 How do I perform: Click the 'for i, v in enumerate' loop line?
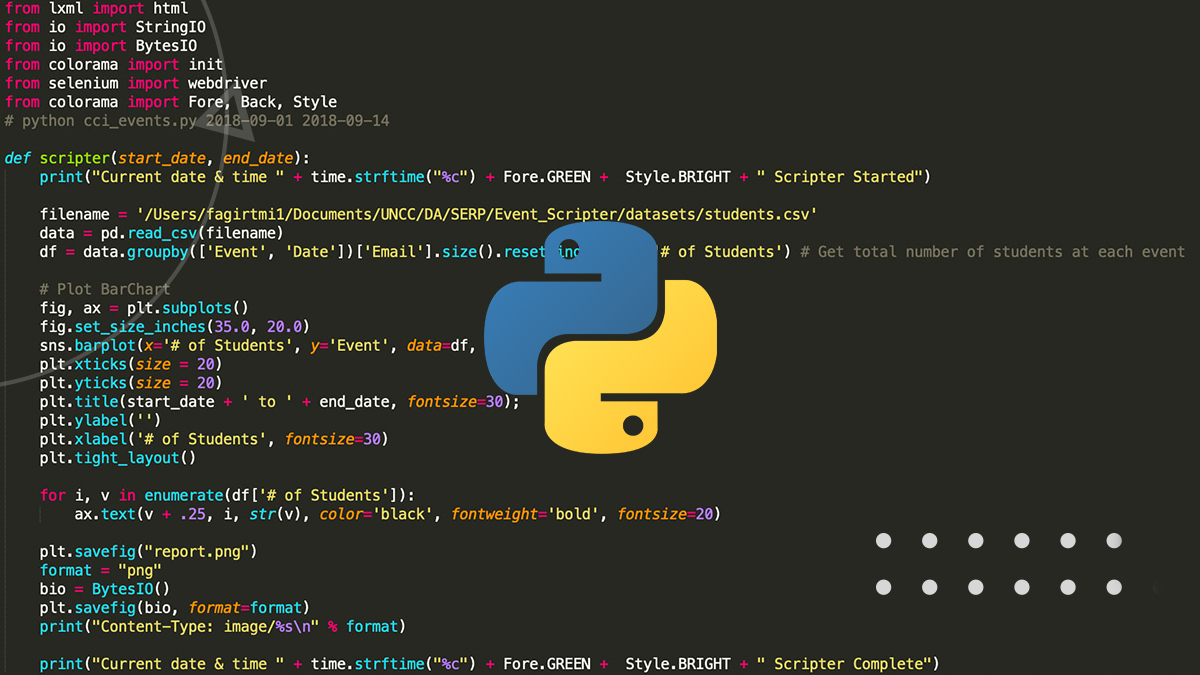click(227, 495)
